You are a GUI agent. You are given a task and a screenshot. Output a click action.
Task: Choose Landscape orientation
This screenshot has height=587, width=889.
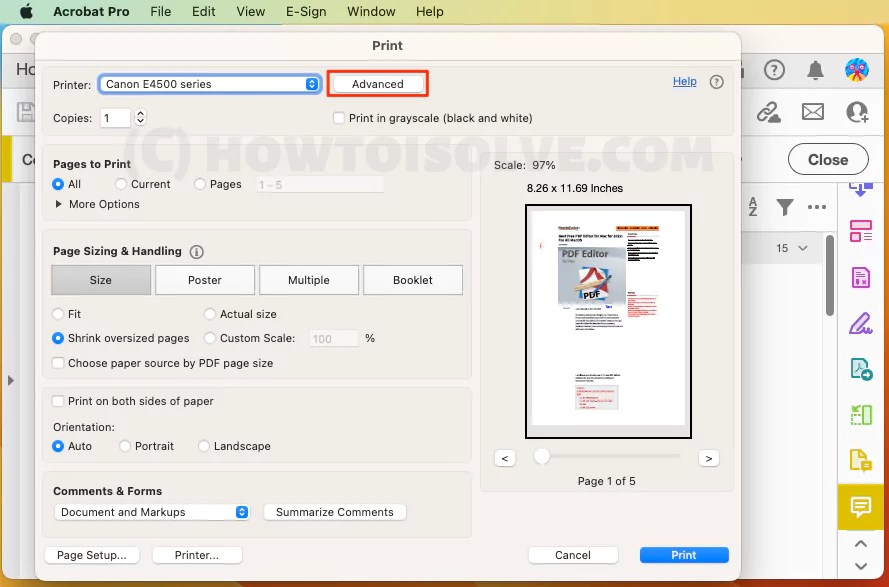[x=203, y=446]
